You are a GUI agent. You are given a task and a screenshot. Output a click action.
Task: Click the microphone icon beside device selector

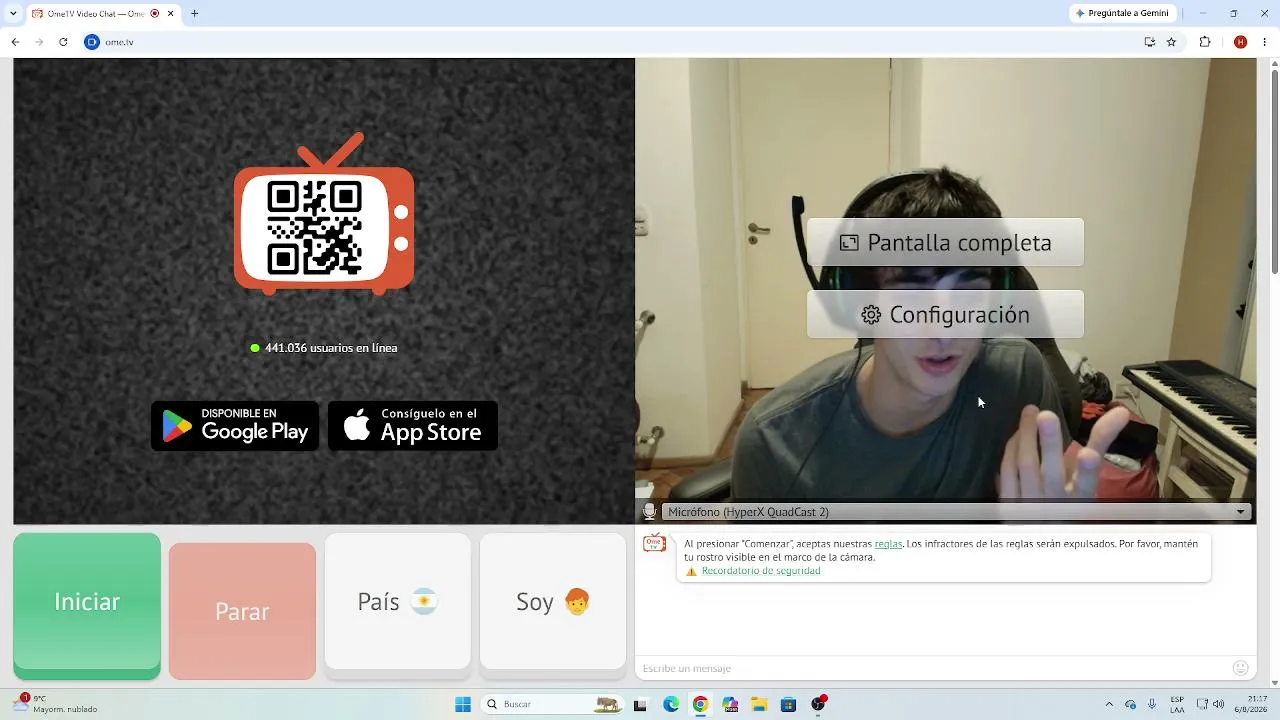click(x=649, y=512)
